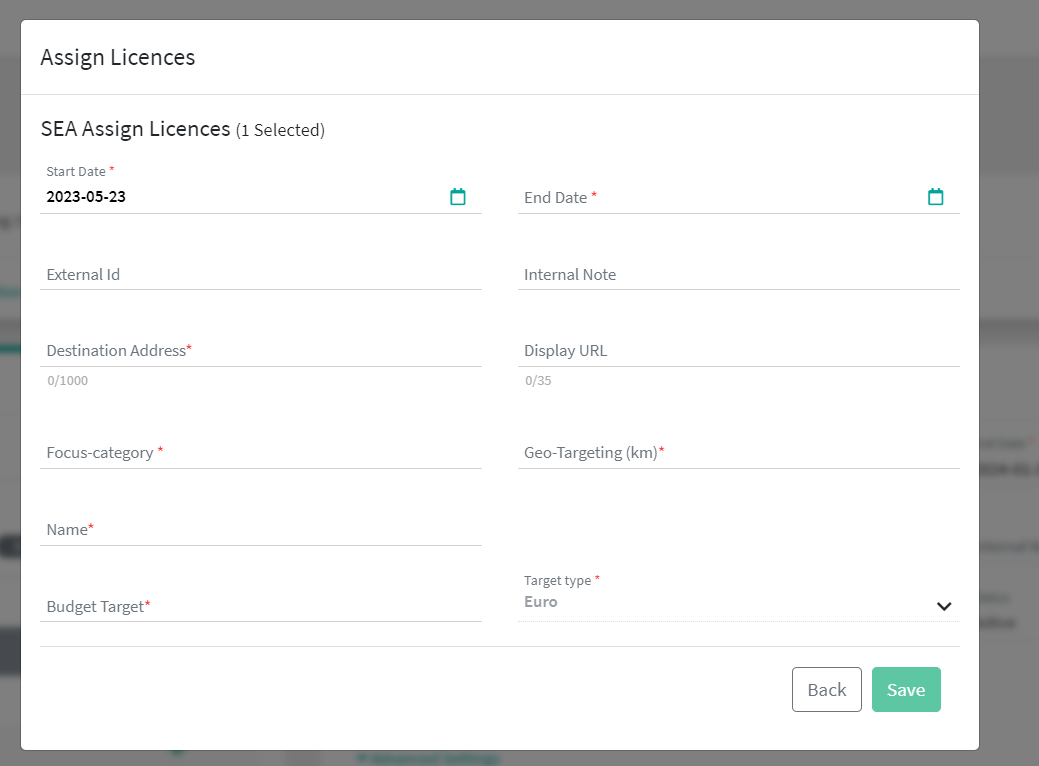This screenshot has height=766, width=1039.
Task: Expand Target type using the chevron arrow
Action: tap(943, 606)
